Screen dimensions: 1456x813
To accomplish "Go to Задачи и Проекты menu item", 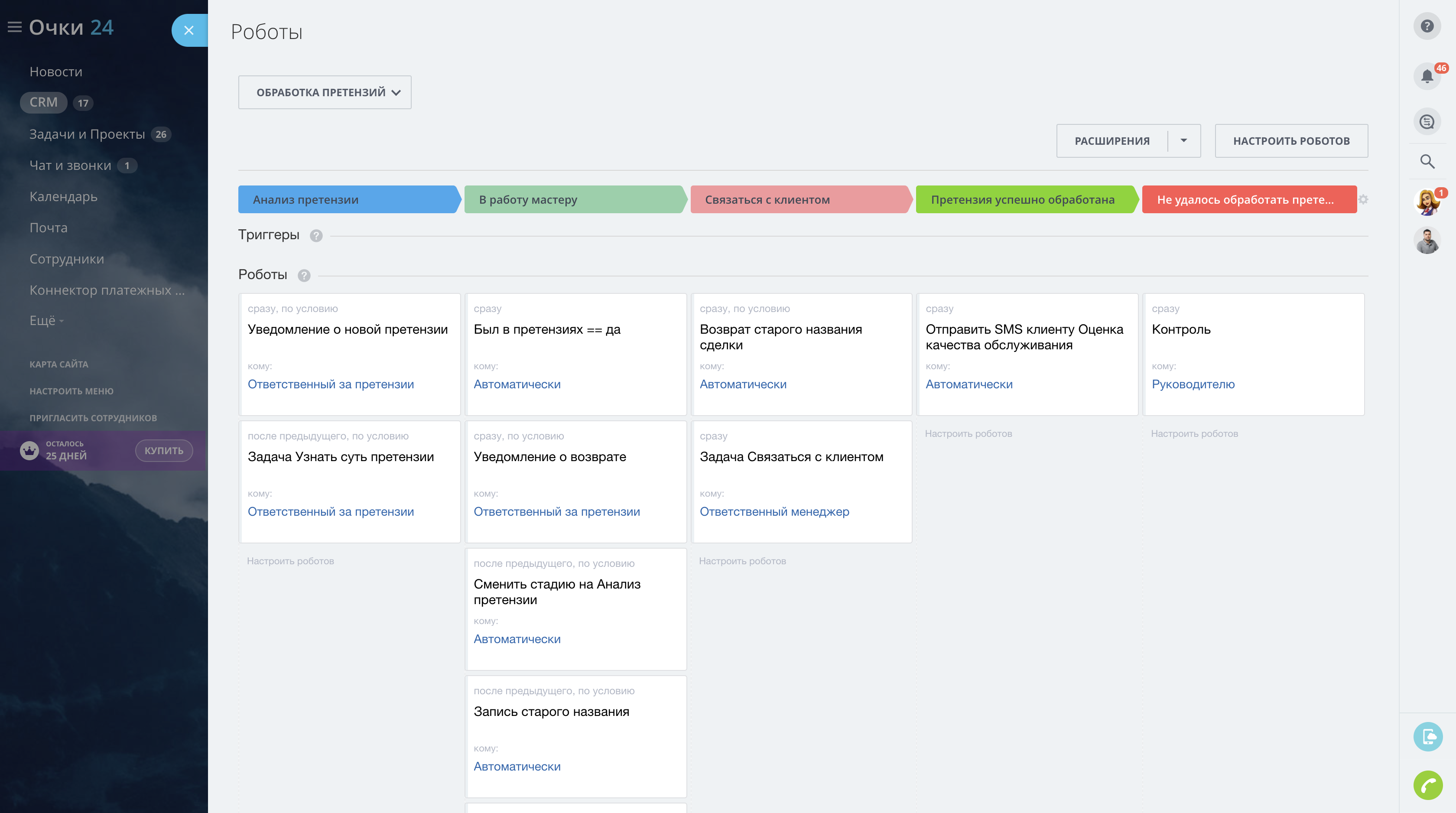I will click(87, 134).
